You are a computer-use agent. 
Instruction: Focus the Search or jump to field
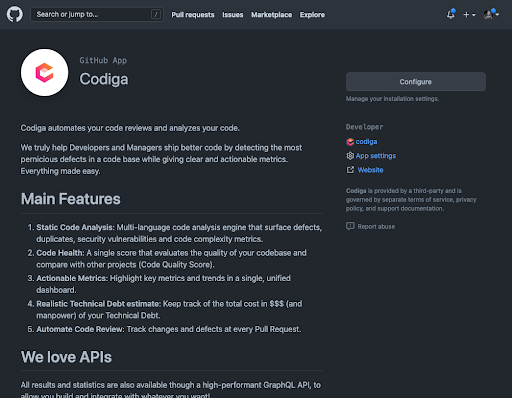click(97, 14)
